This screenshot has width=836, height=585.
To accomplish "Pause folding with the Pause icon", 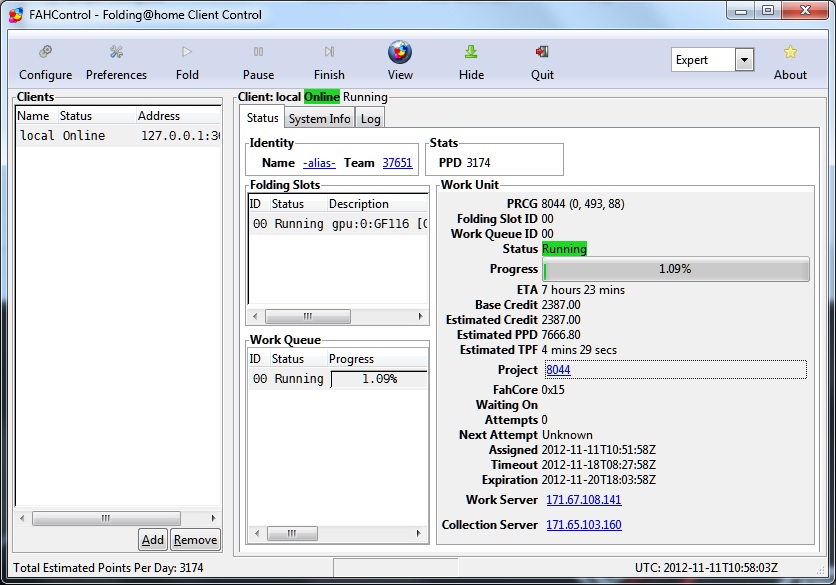I will pyautogui.click(x=258, y=52).
